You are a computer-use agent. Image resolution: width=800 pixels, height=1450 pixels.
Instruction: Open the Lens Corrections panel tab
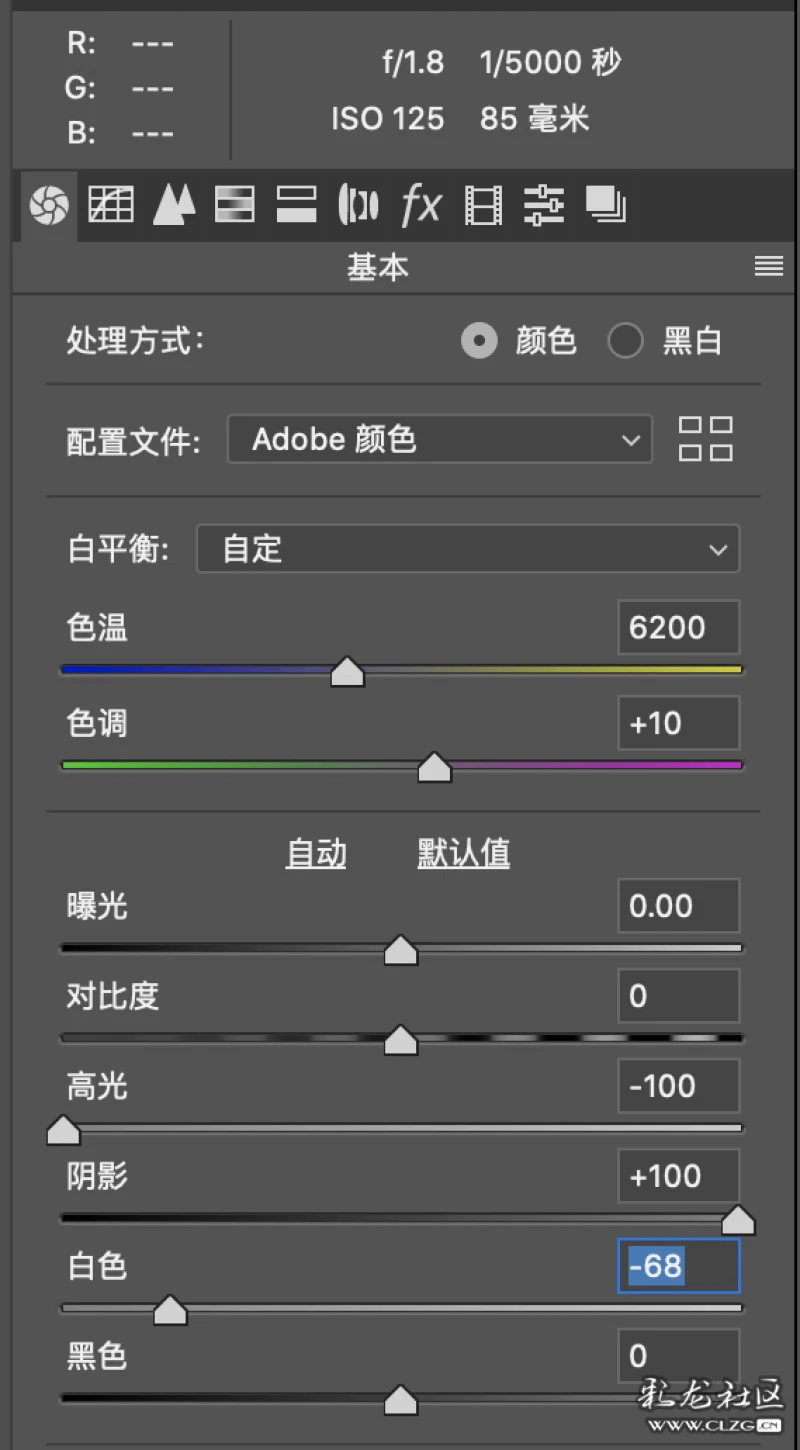point(358,205)
